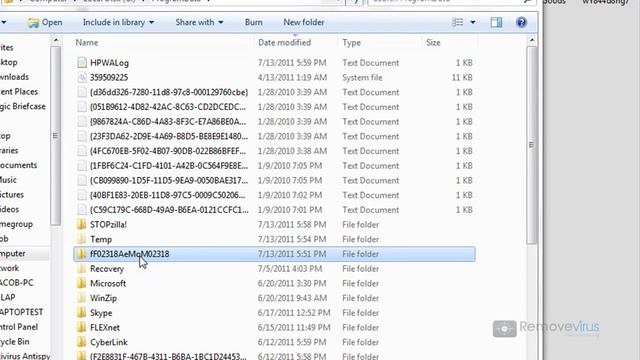640x360 pixels.
Task: Open Music library in navigation pane
Action: click(x=8, y=180)
